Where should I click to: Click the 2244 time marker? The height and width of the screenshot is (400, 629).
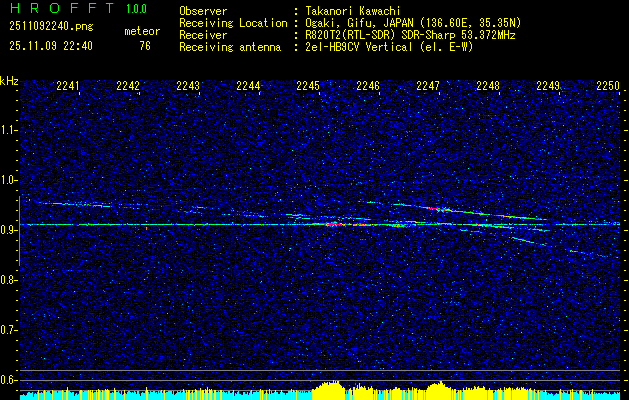coord(248,86)
